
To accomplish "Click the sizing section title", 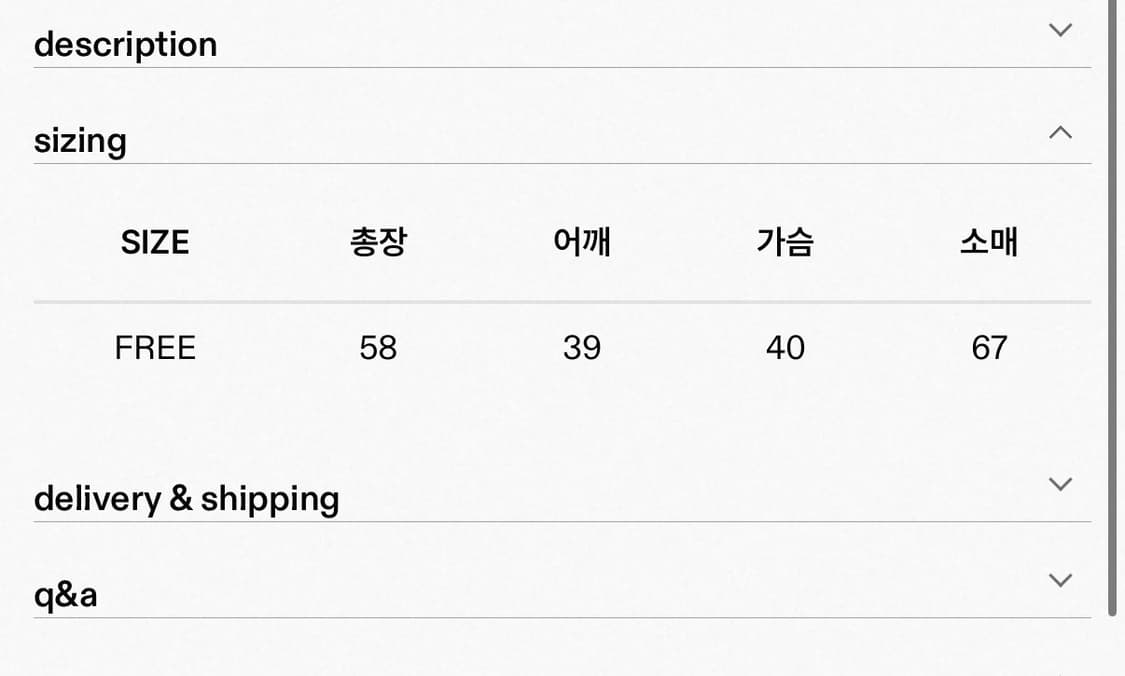I will pyautogui.click(x=80, y=140).
